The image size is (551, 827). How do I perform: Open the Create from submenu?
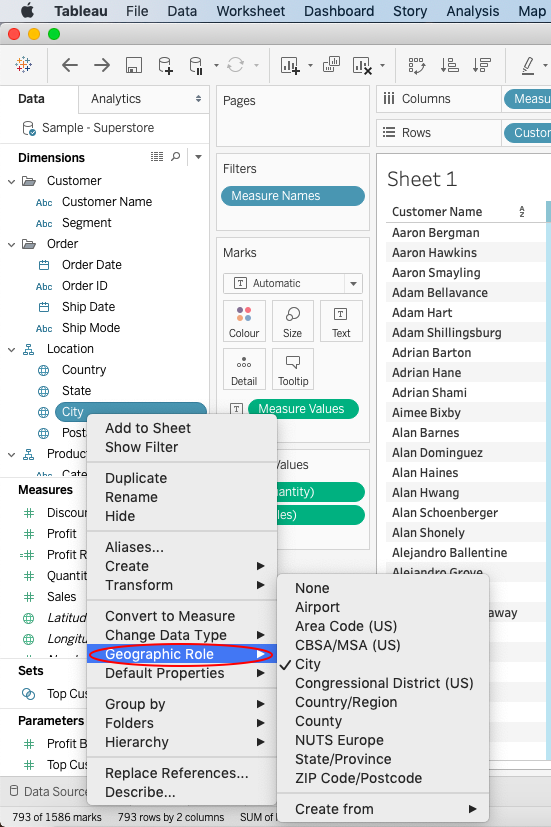(383, 809)
